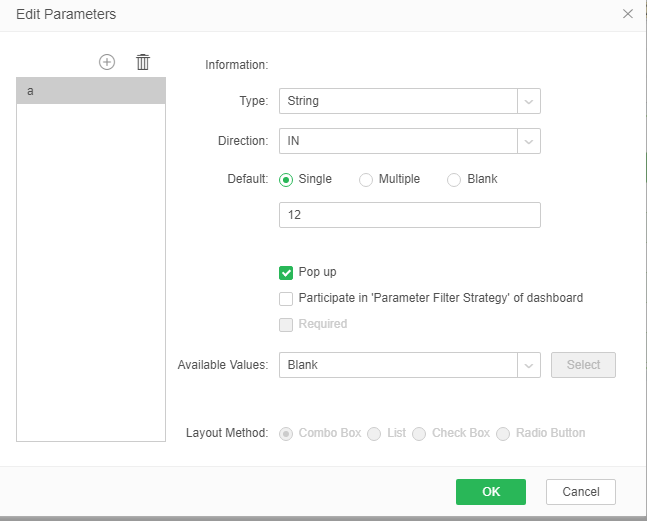Image resolution: width=647 pixels, height=521 pixels.
Task: Click the Layout Method label
Action: 227,433
